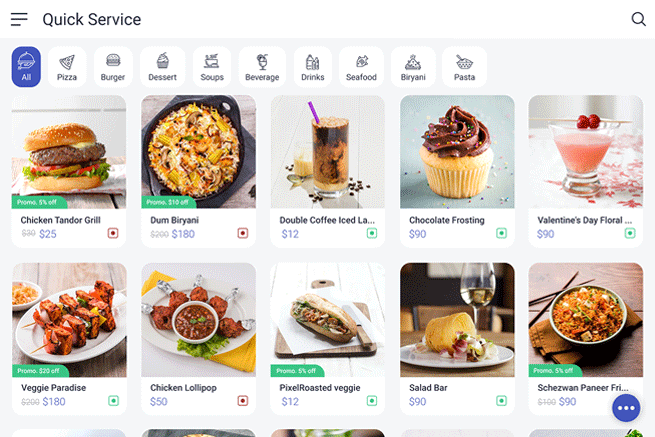
Task: Choose the Soups category icon
Action: point(212,61)
